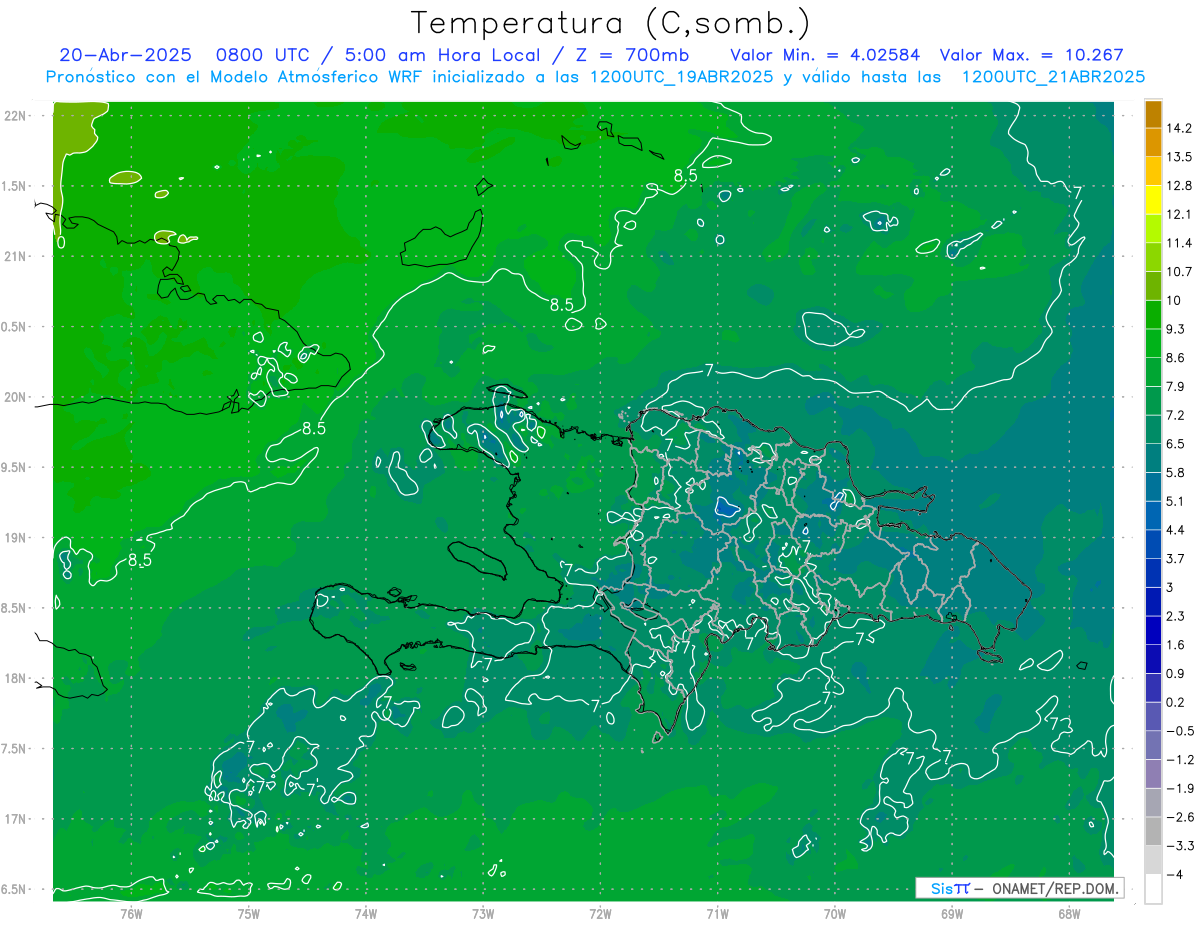Click the "76W" longitude axis label
This screenshot has height=927, width=1200.
click(x=131, y=914)
